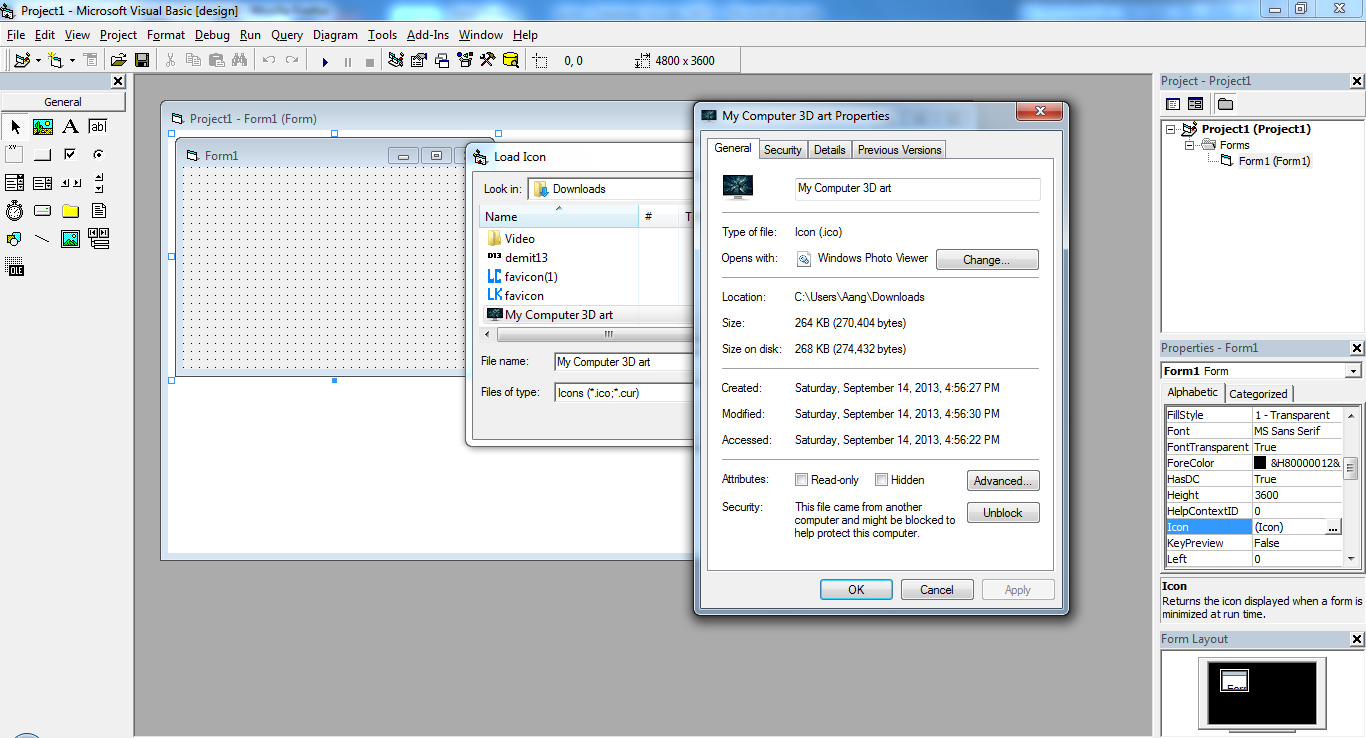Click the Change button for Opens with
The height and width of the screenshot is (738, 1366).
tap(986, 259)
